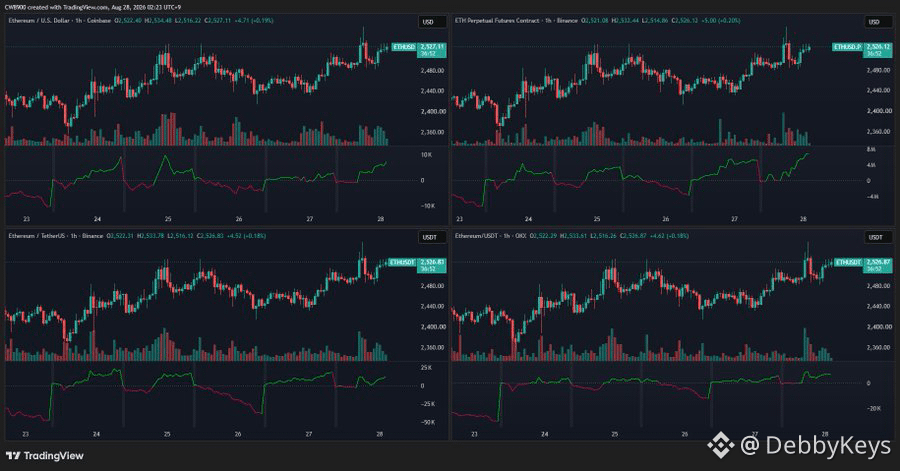The height and width of the screenshot is (471, 900).
Task: Select the ETH Perpetual Futures Contract title
Action: [517, 21]
